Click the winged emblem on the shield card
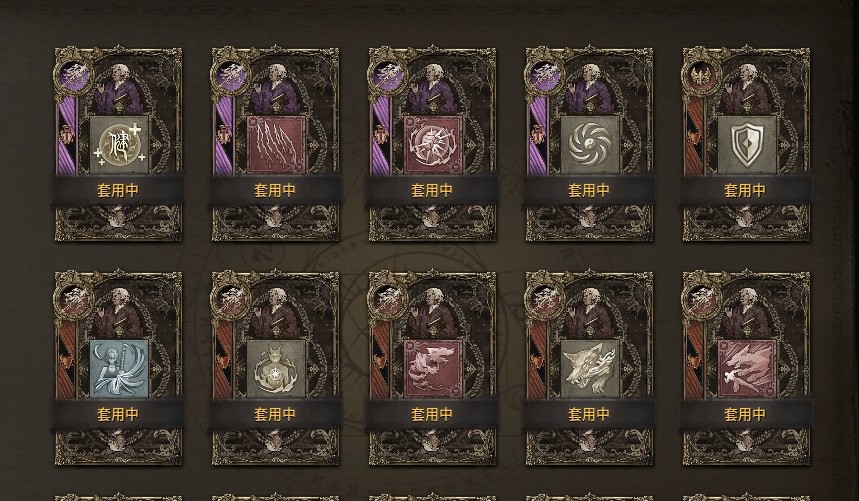Viewport: 859px width, 501px height. coord(701,76)
